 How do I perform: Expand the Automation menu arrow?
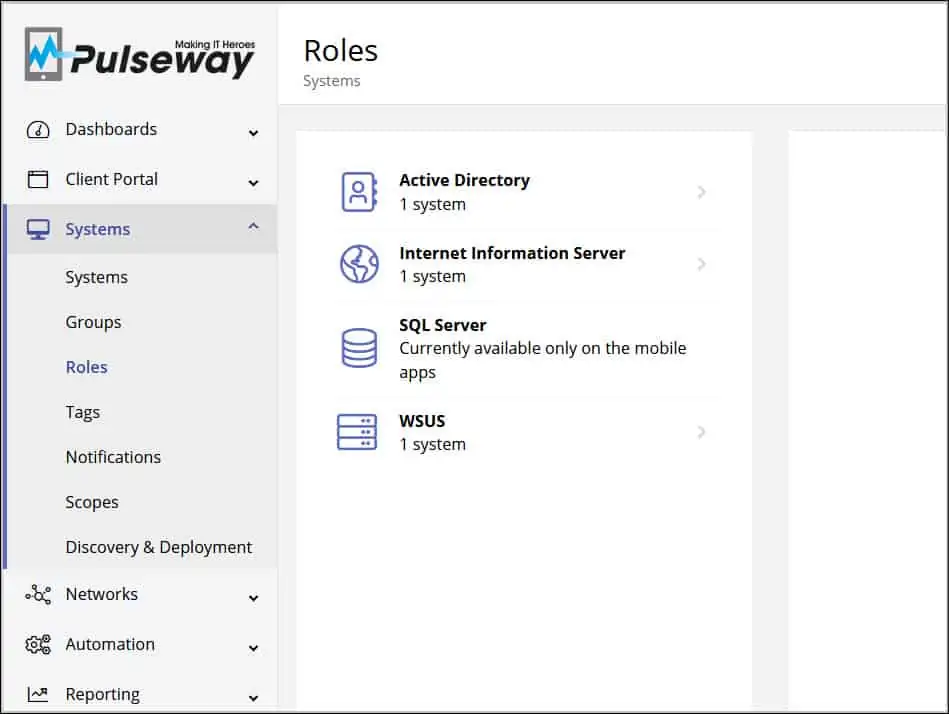click(254, 648)
